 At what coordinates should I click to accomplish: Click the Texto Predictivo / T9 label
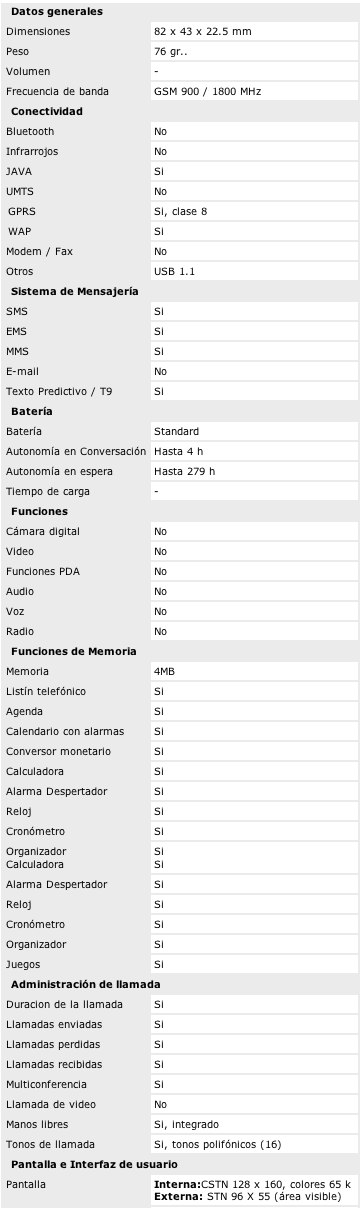tap(59, 391)
